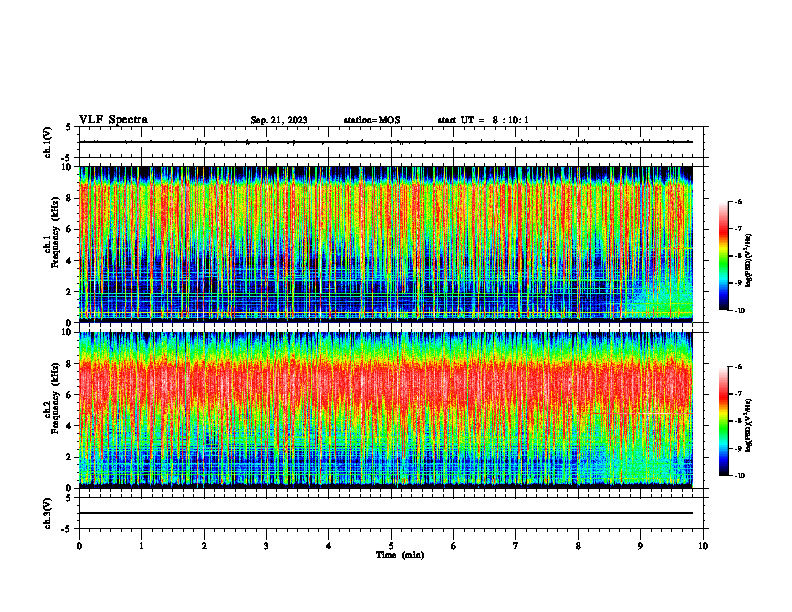Click the "ch.1(V)" waveform axis label

[47, 142]
